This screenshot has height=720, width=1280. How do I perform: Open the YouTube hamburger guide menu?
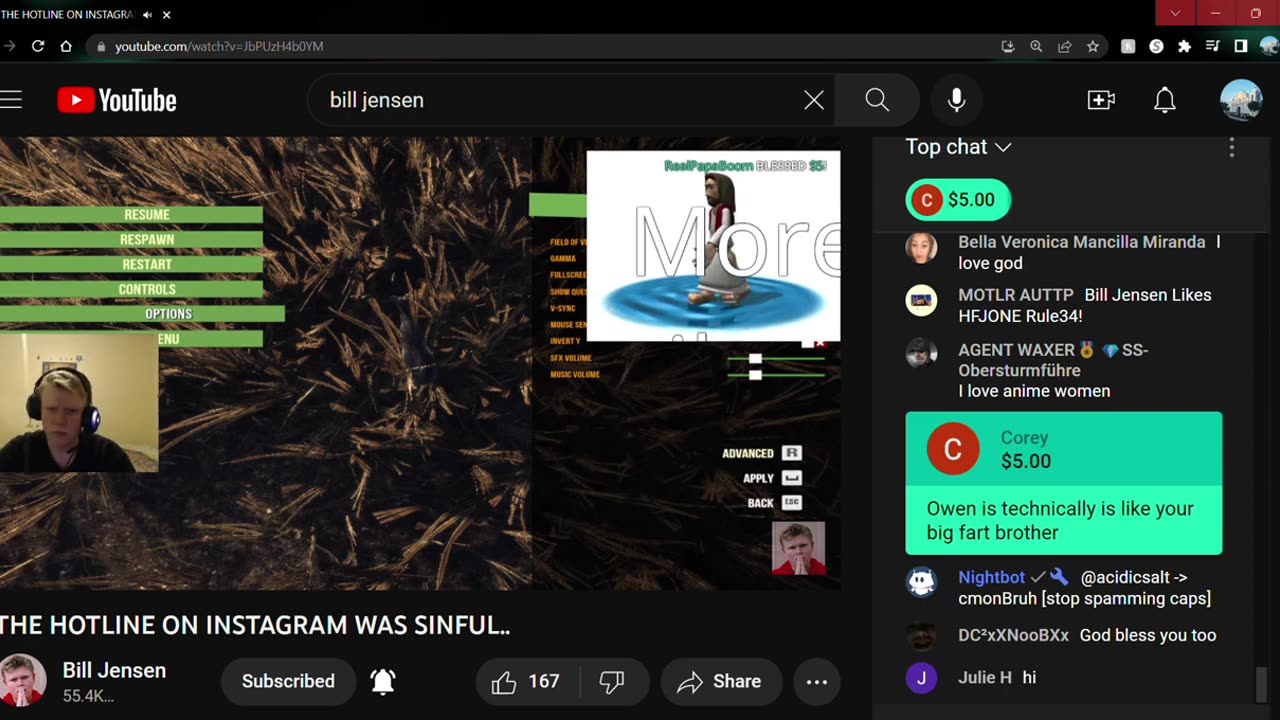point(11,99)
